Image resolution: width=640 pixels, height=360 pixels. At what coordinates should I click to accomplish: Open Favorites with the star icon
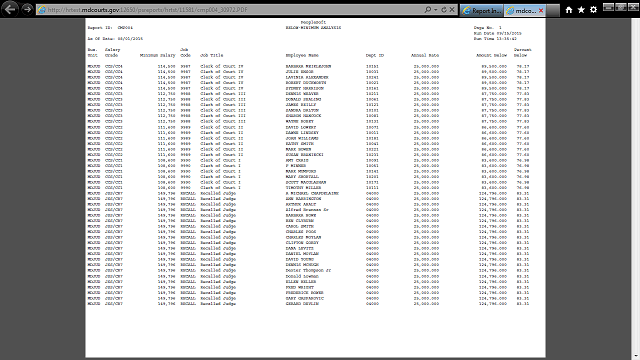(x=581, y=10)
